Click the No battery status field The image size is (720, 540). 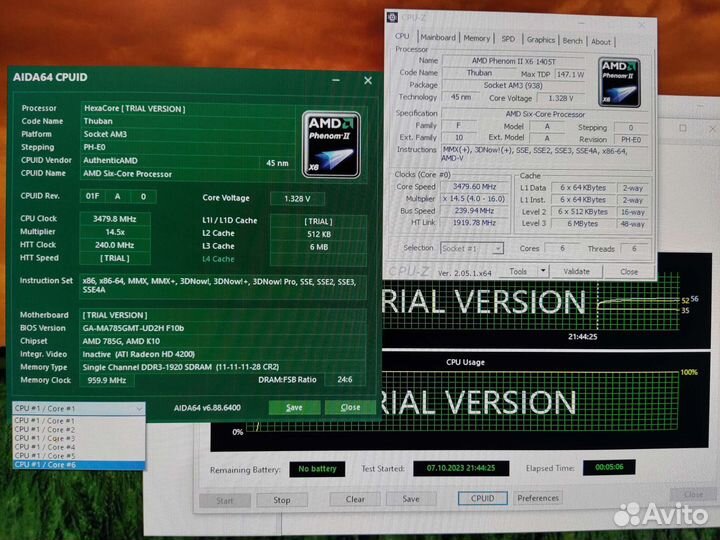[x=317, y=469]
